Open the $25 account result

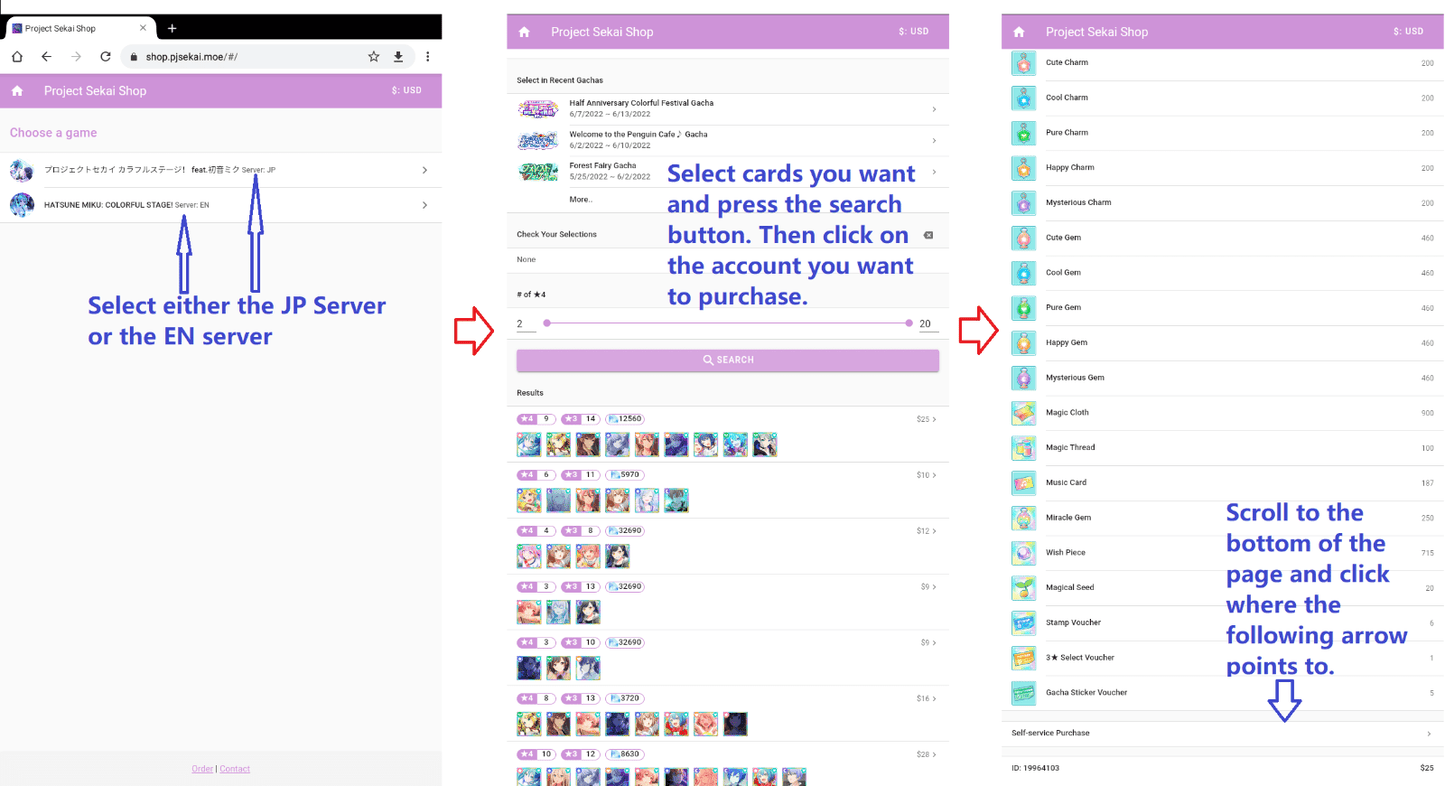(x=727, y=434)
